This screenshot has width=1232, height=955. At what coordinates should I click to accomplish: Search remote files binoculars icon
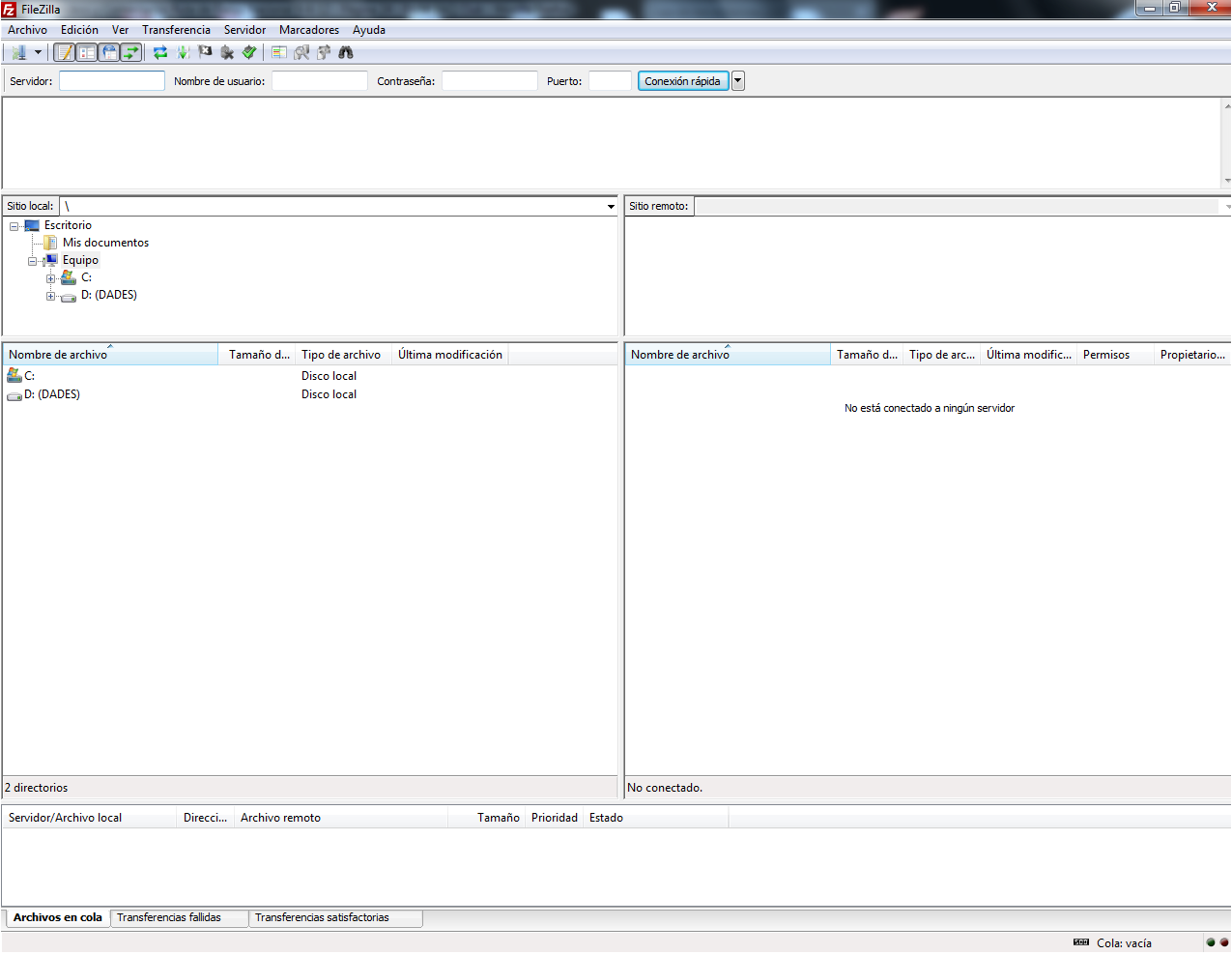[346, 52]
